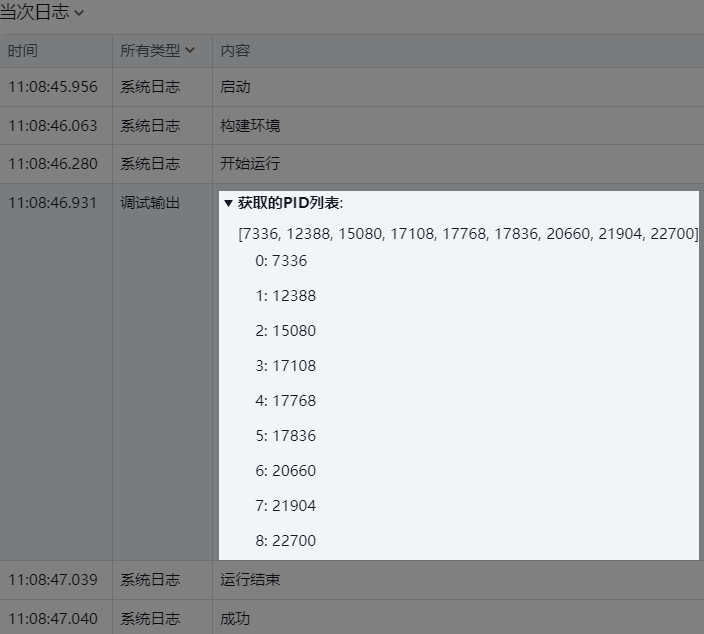The width and height of the screenshot is (704, 634).
Task: Select array item 4: 17768
Action: point(285,401)
